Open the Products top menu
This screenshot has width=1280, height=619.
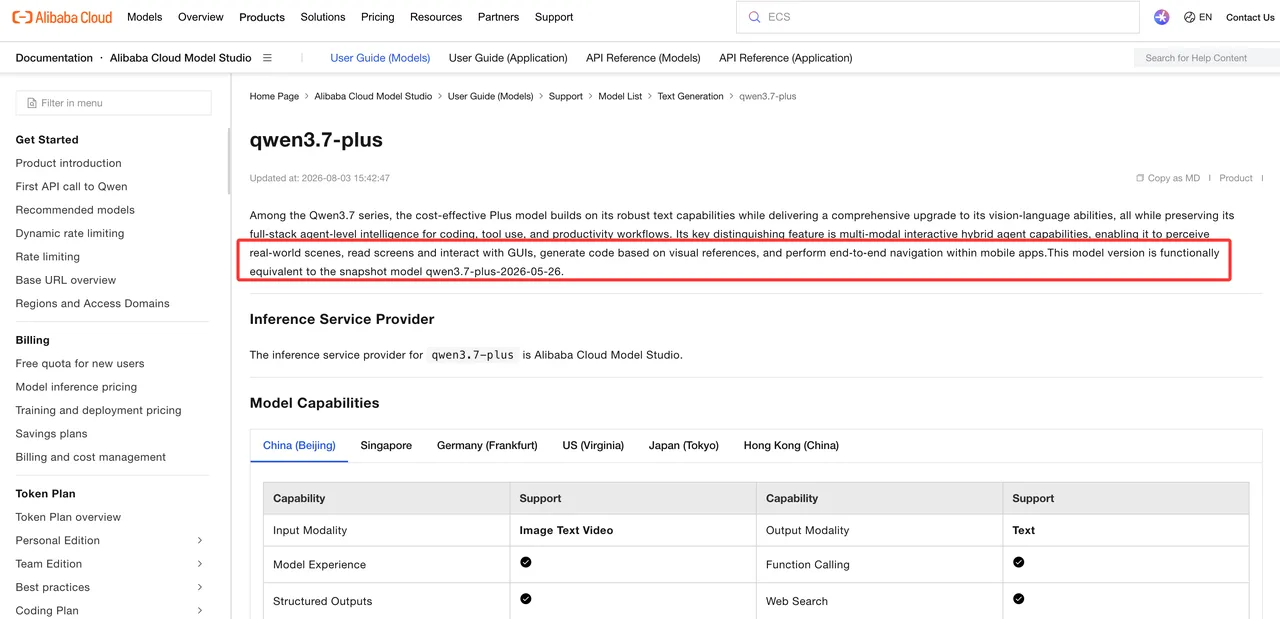pos(262,17)
